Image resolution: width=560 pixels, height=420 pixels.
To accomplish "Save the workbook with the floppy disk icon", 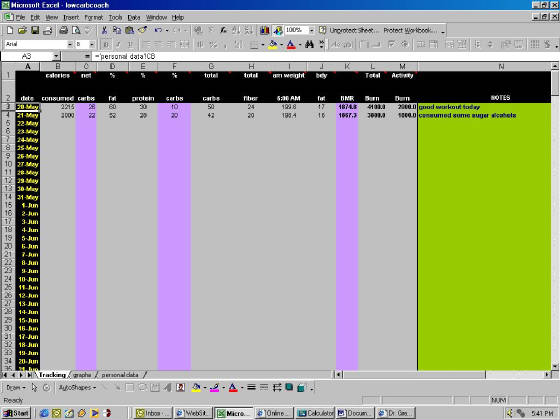I will (x=35, y=31).
